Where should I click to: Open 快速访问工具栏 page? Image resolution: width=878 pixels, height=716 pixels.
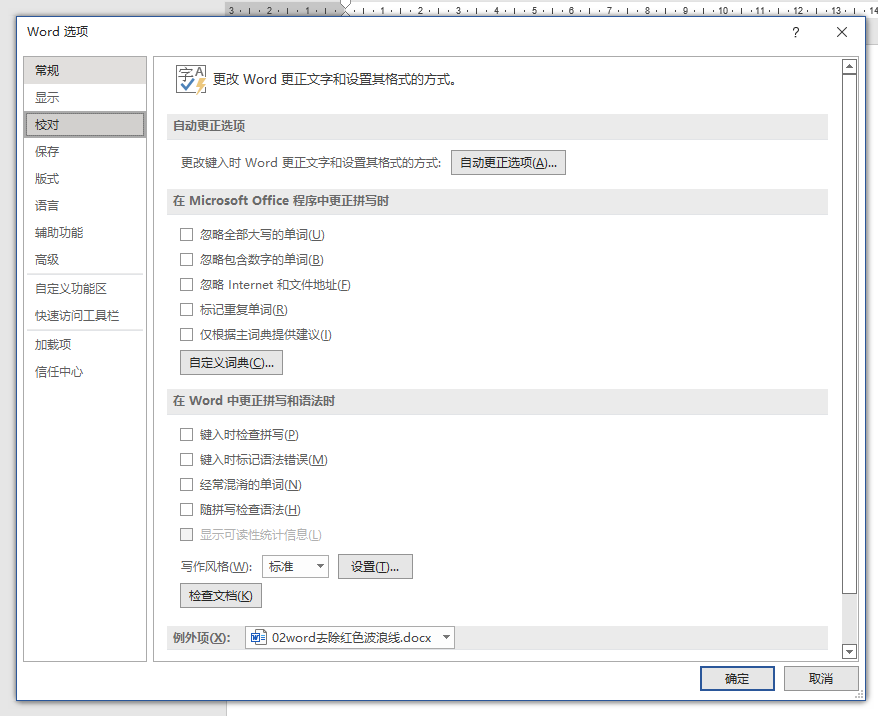[85, 316]
